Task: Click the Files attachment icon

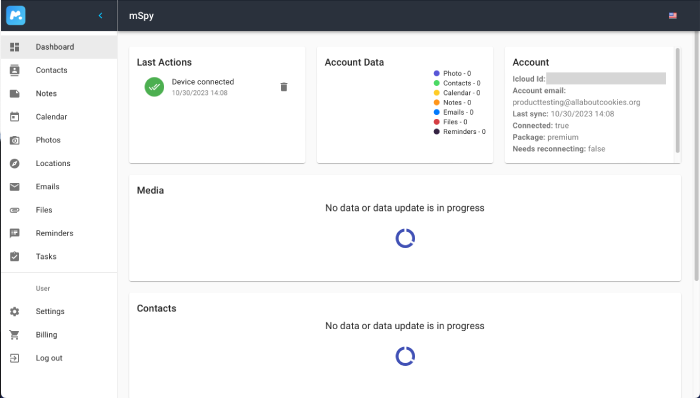Action: pos(15,210)
